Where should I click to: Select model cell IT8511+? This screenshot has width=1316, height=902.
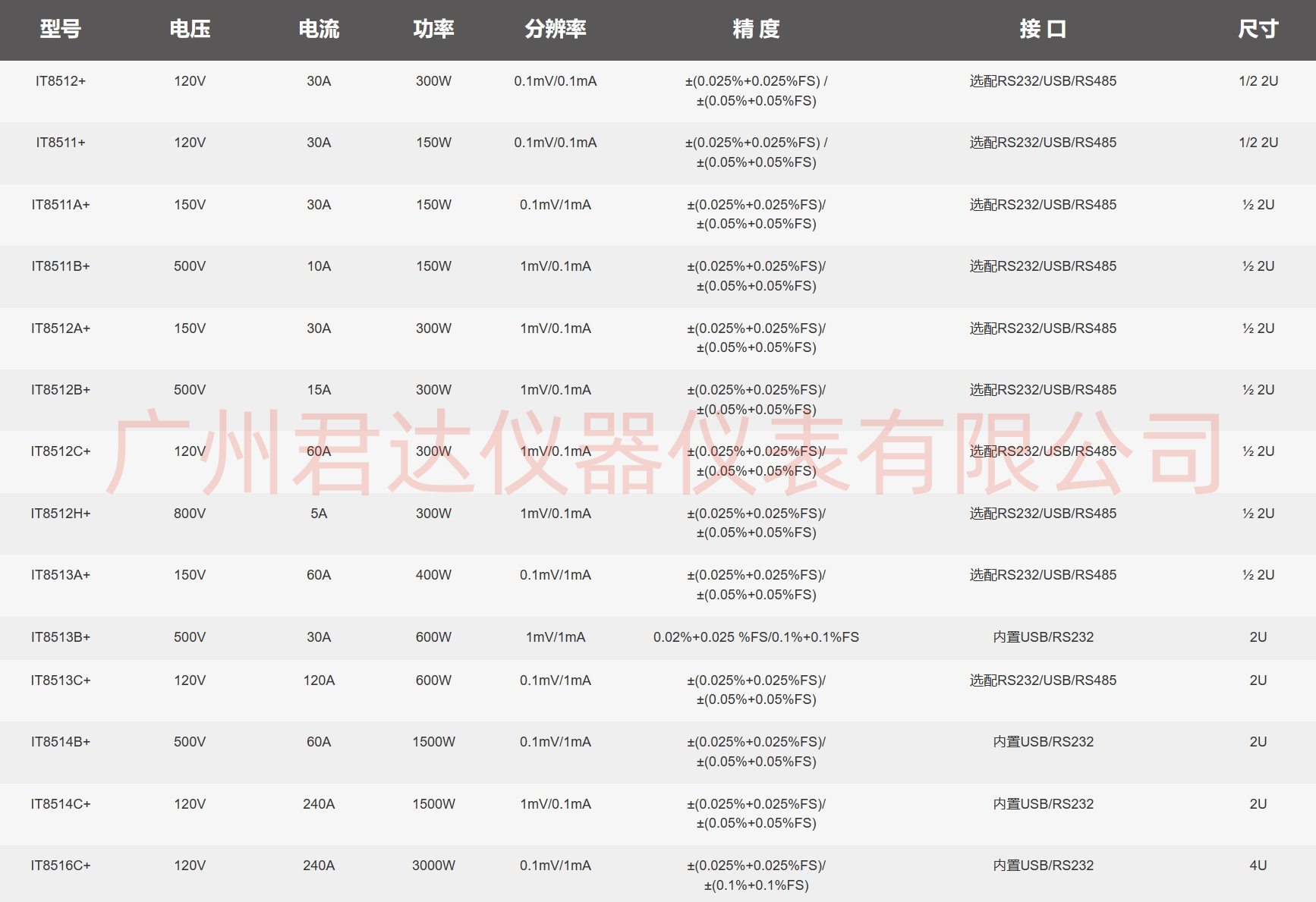61,143
